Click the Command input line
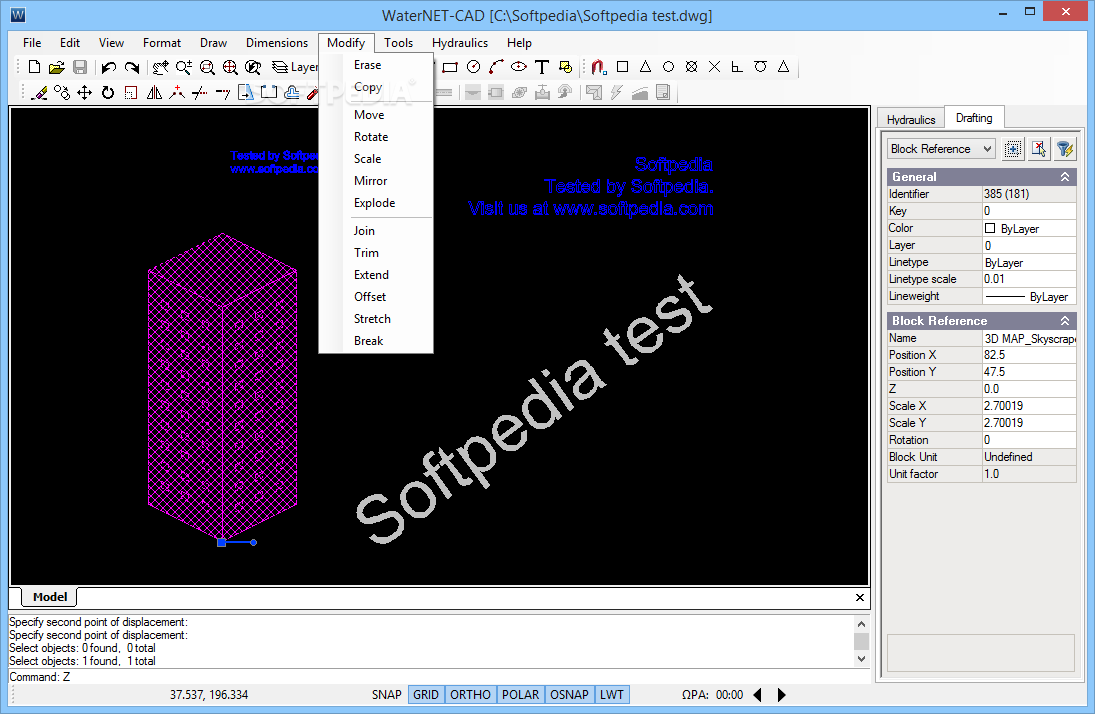The width and height of the screenshot is (1095, 714). point(439,676)
